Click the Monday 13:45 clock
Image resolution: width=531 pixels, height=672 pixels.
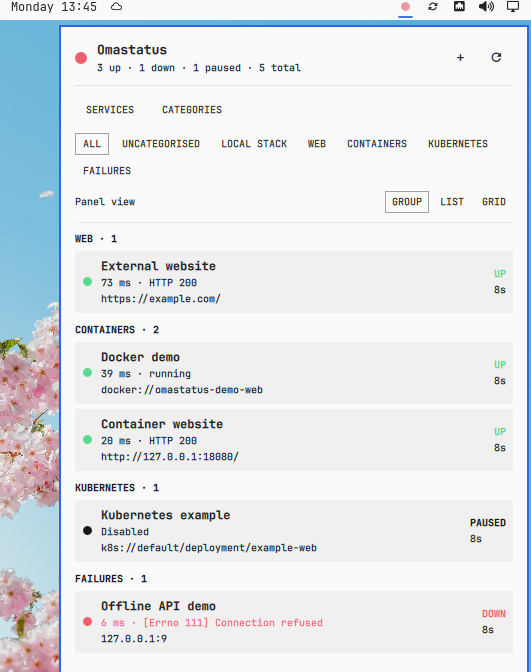[x=54, y=7]
